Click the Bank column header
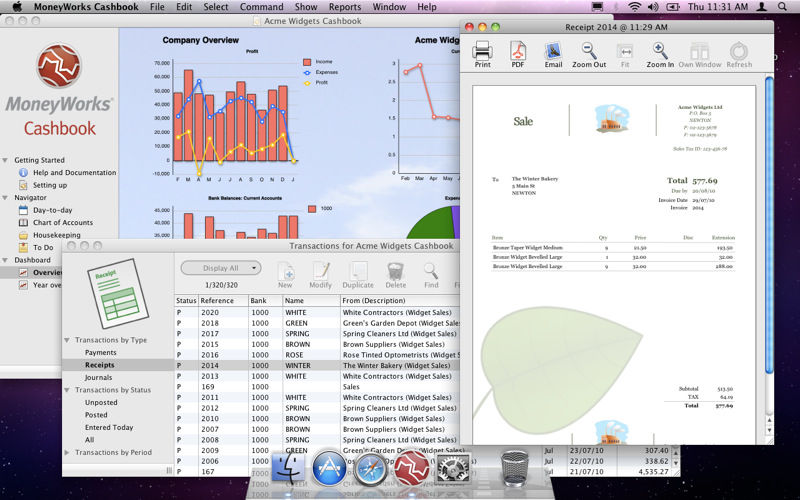 pos(265,301)
